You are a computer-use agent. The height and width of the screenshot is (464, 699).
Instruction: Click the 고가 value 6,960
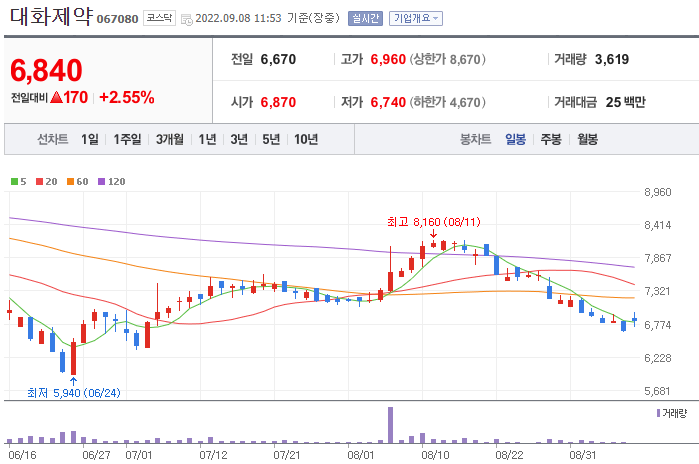pos(388,59)
